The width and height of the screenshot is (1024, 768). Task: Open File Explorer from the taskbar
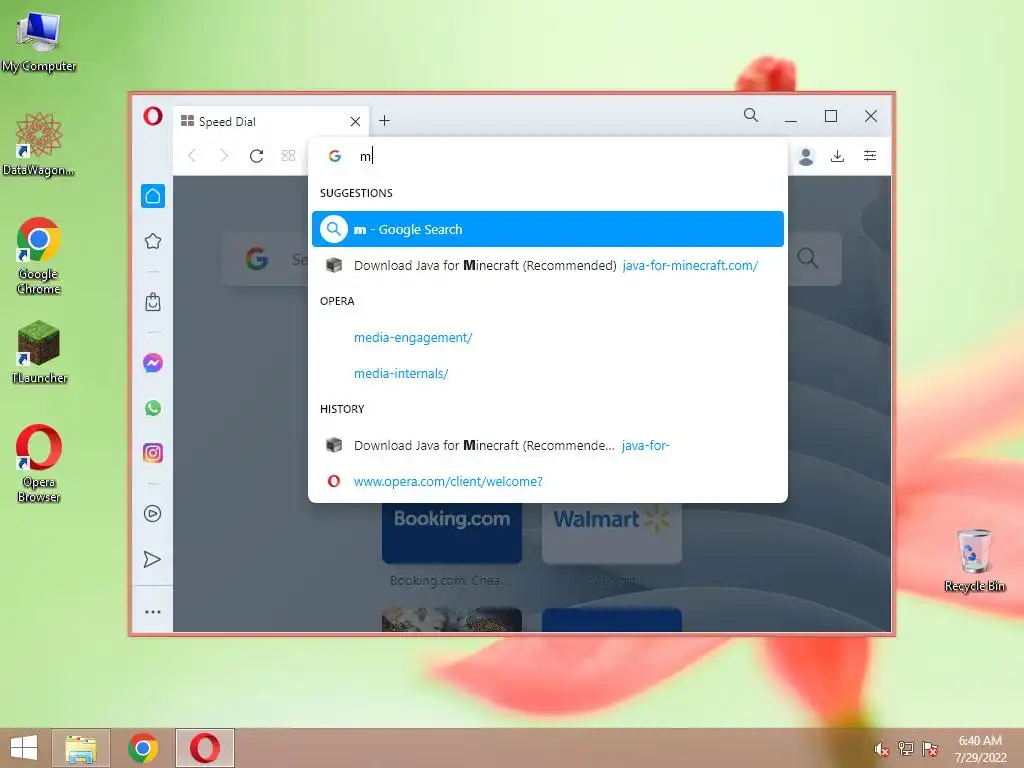point(81,748)
